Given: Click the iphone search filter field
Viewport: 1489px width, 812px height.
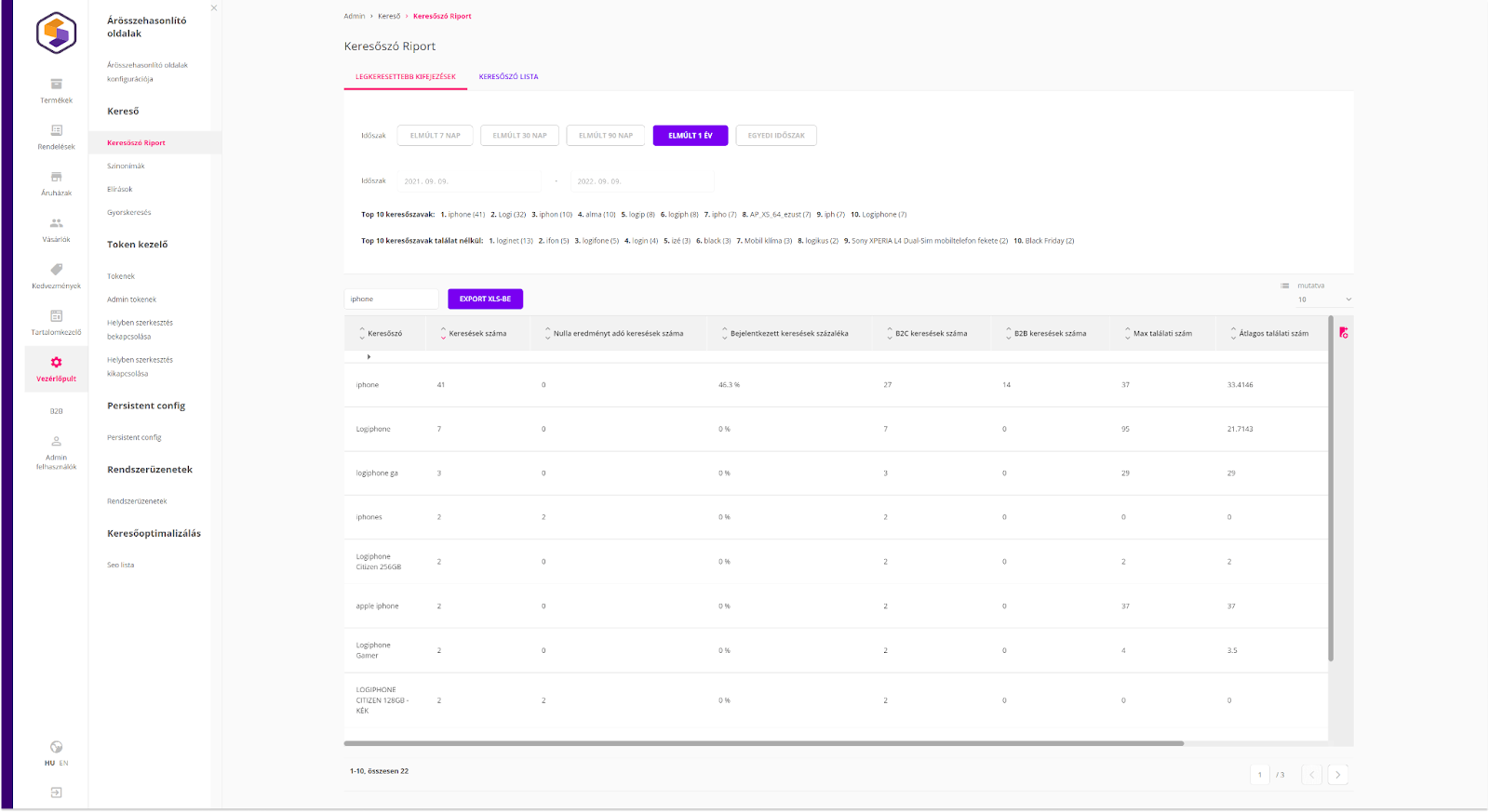Looking at the screenshot, I should coord(391,300).
